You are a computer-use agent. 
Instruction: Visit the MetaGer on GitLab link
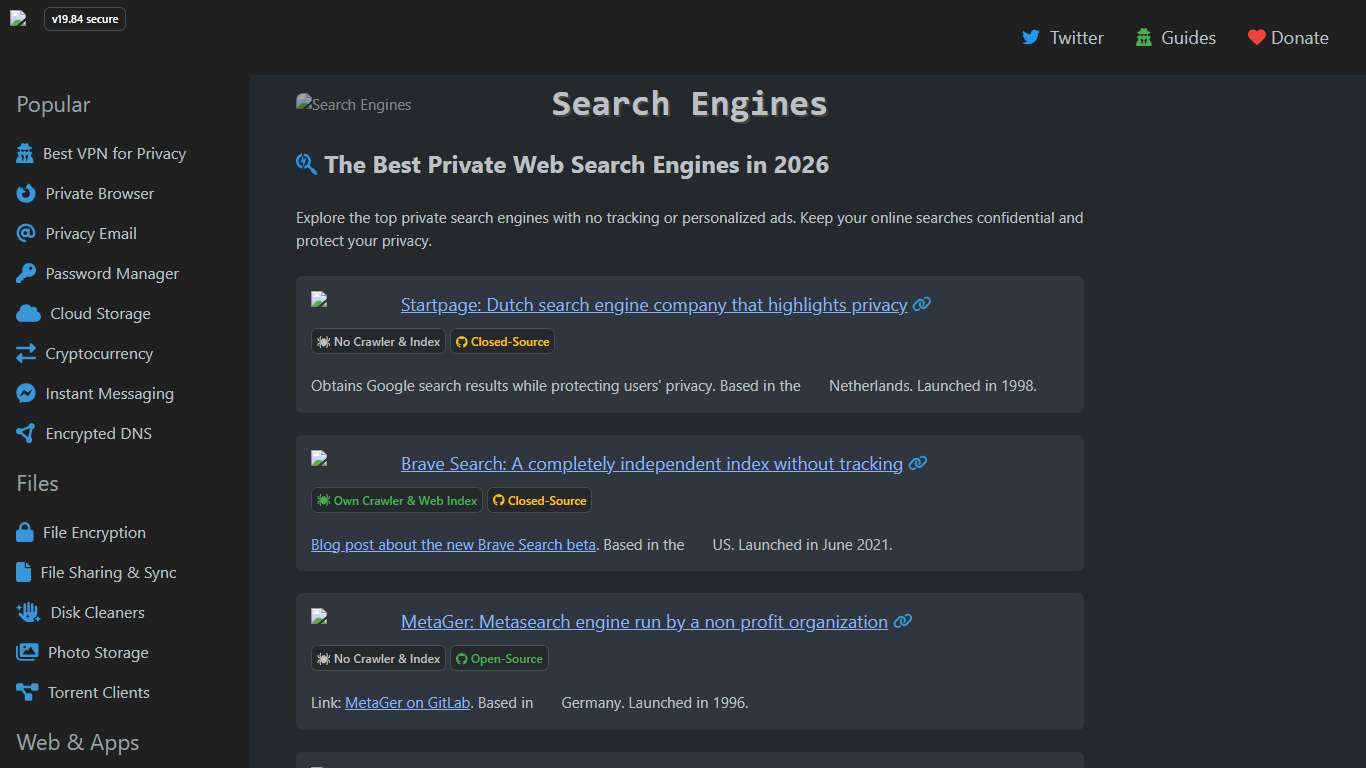tap(406, 702)
